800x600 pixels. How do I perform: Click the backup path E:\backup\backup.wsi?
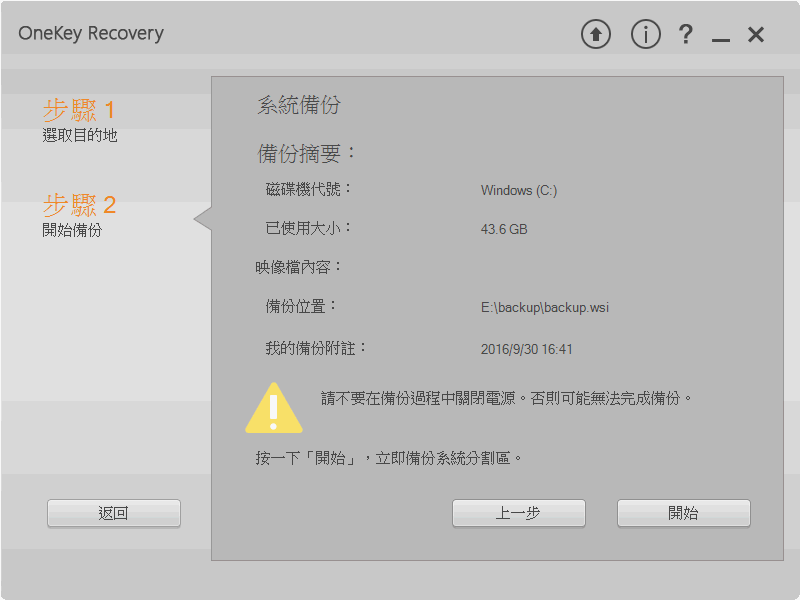544,308
